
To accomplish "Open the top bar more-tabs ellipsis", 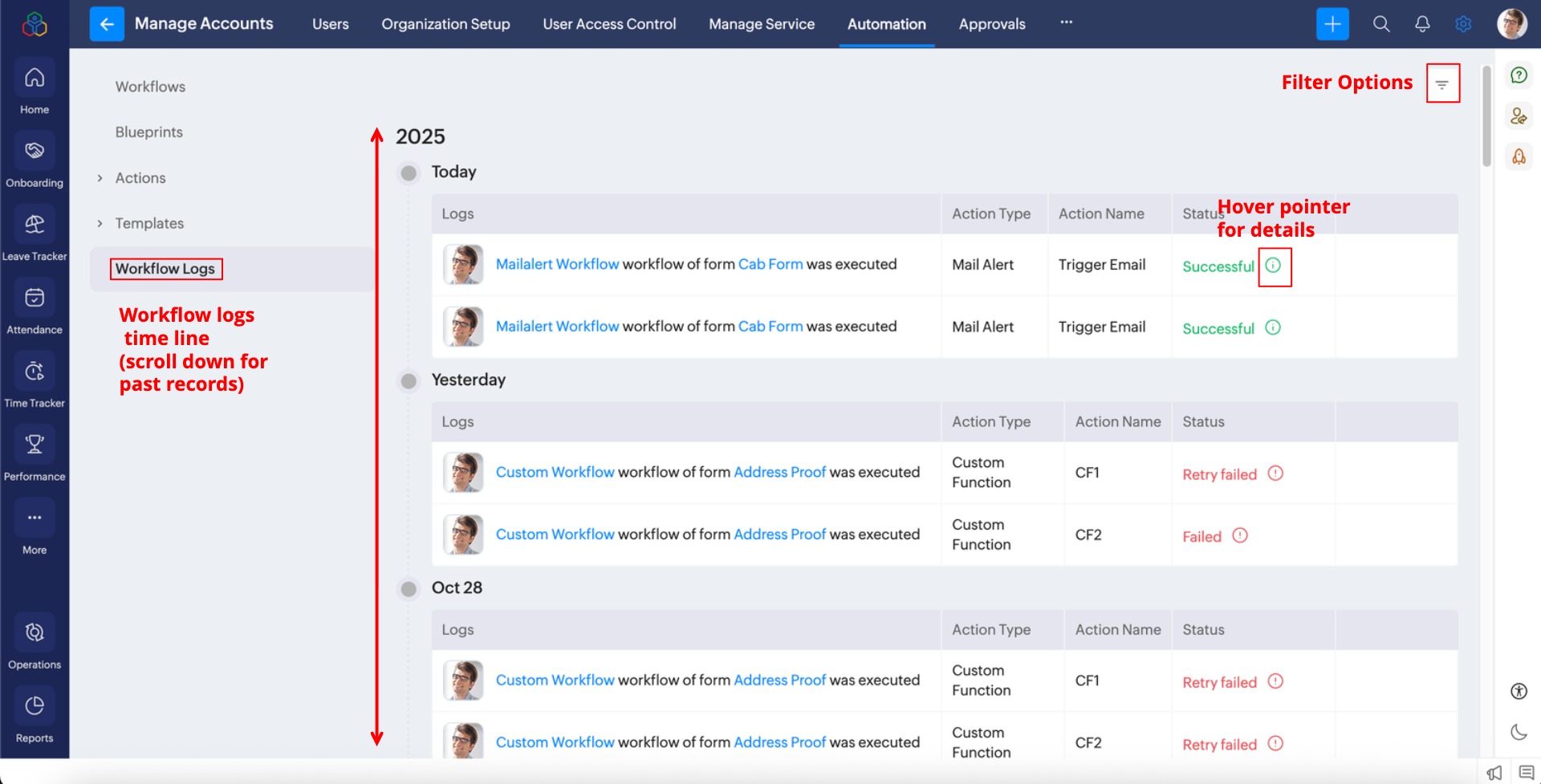I will pos(1066,22).
